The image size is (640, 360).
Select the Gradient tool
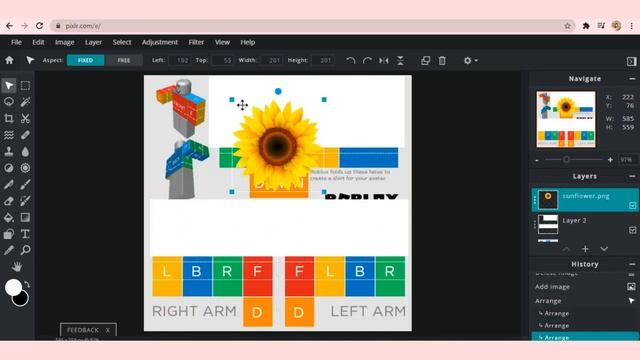[25, 217]
